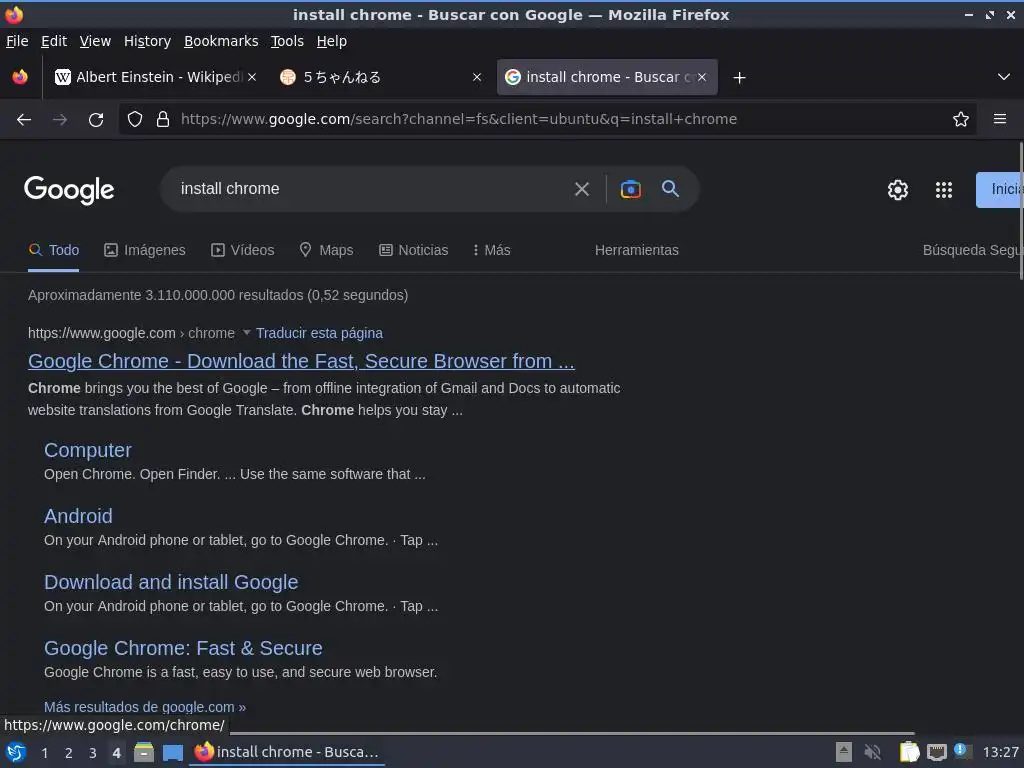Reload the current page
This screenshot has height=768, width=1024.
pos(96,120)
